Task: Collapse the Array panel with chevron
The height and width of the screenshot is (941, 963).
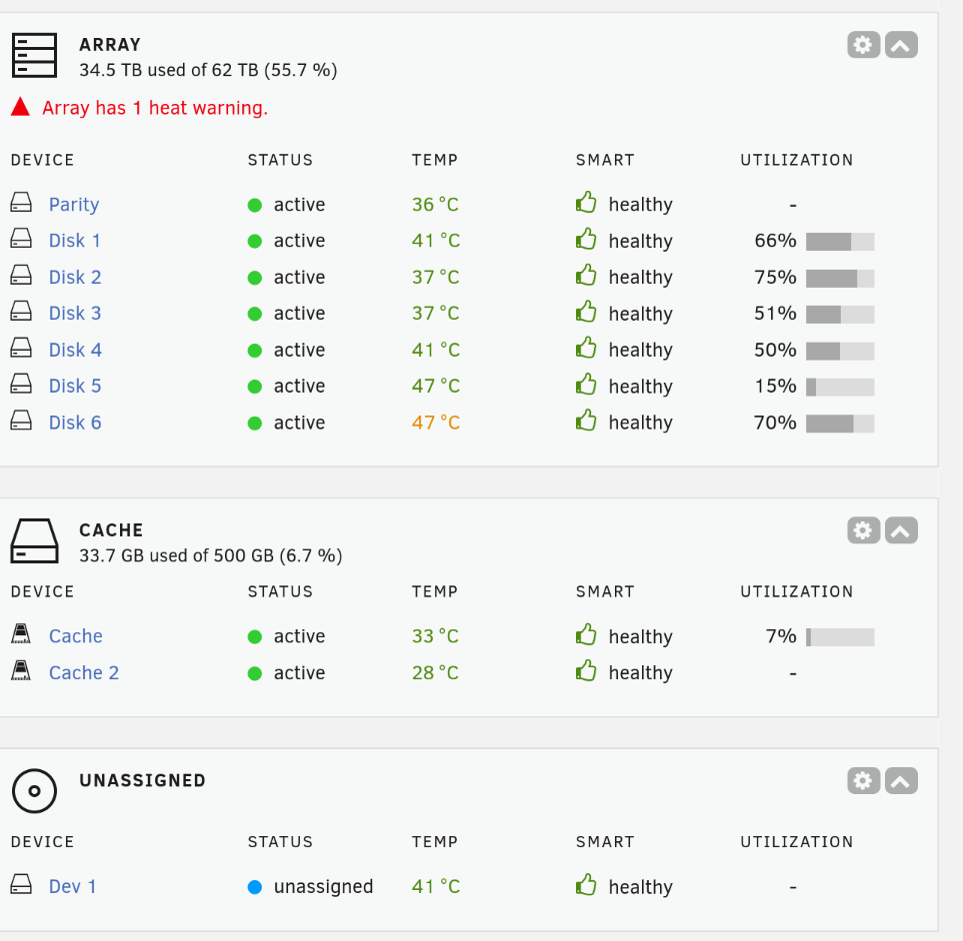Action: [x=901, y=45]
